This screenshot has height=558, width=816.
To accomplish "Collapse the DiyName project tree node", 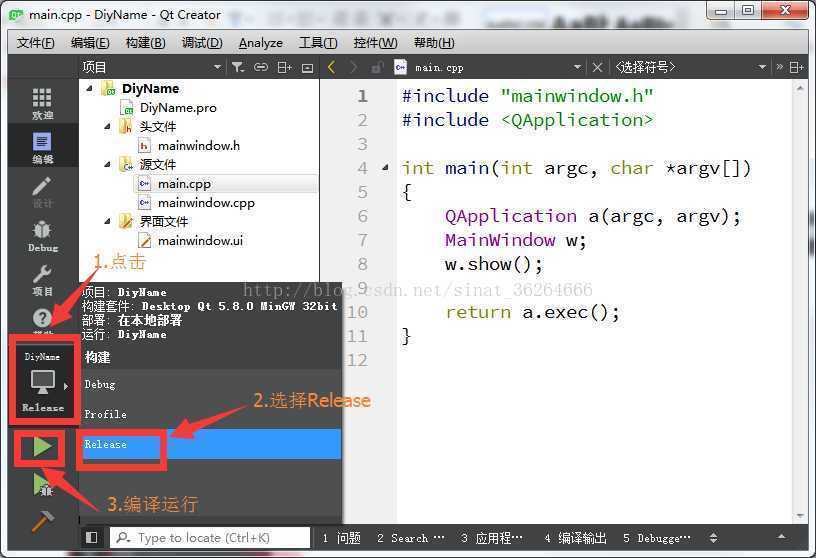I will click(90, 88).
